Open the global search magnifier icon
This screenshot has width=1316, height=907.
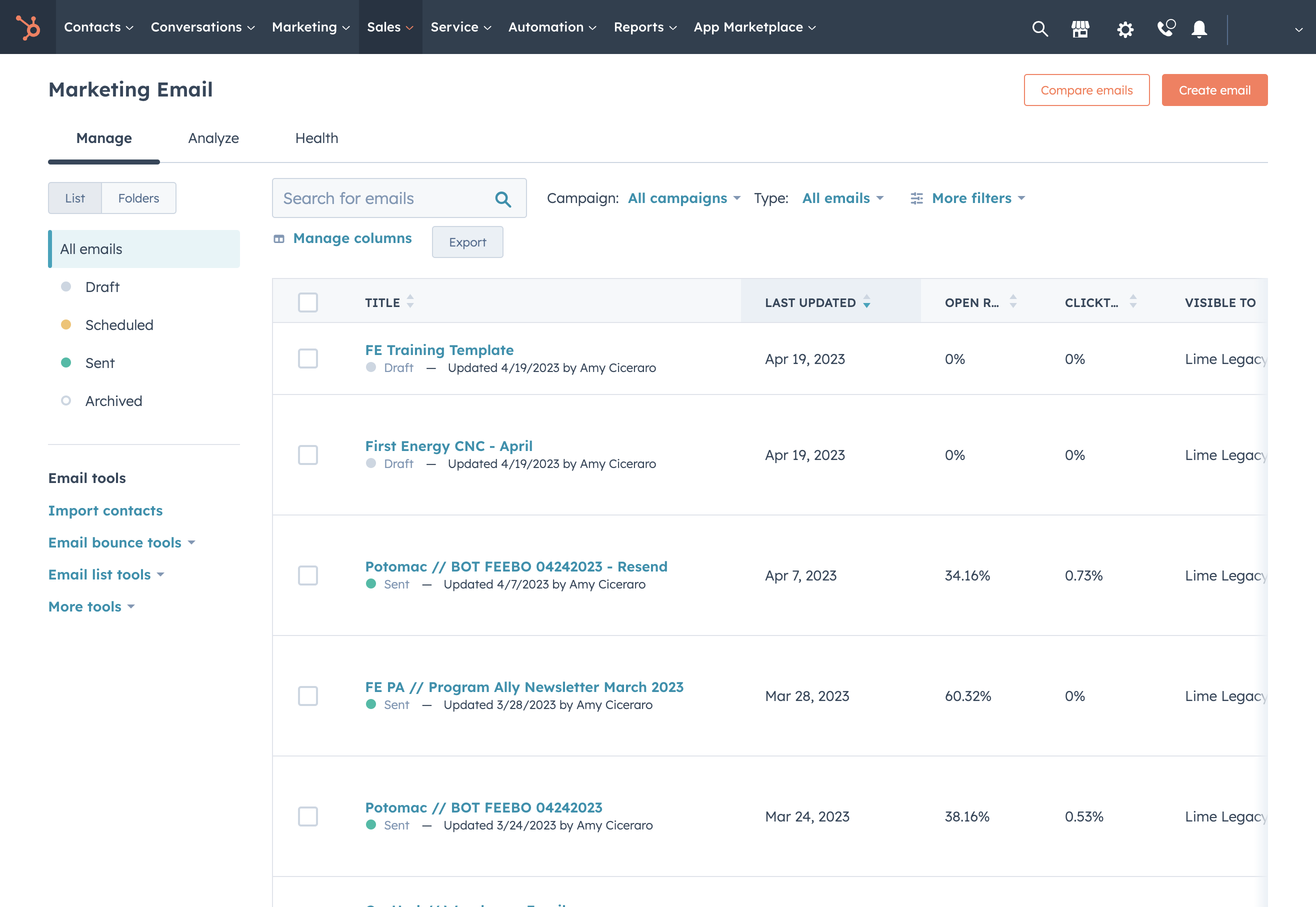[x=1040, y=28]
